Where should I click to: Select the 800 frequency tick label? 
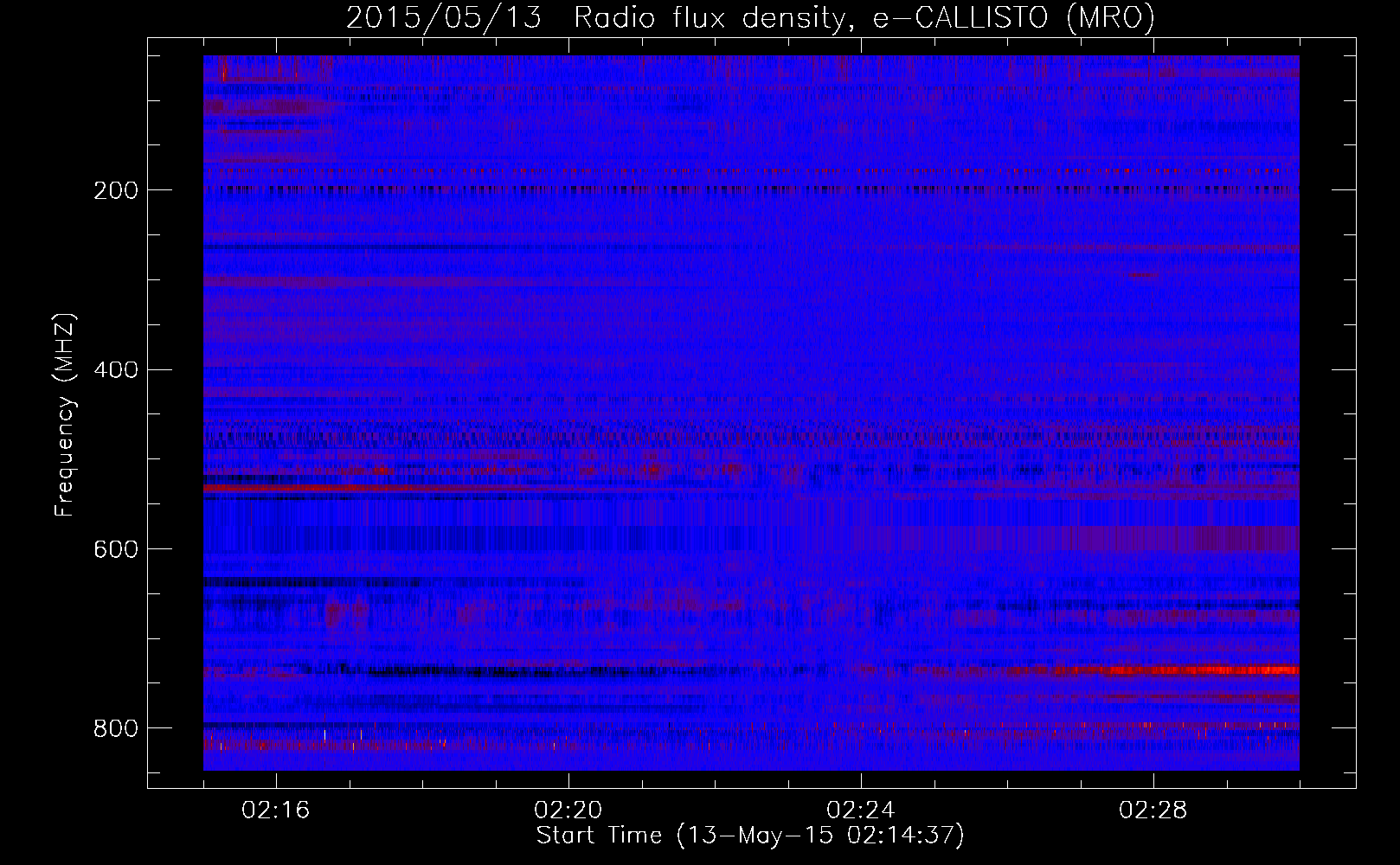click(116, 728)
